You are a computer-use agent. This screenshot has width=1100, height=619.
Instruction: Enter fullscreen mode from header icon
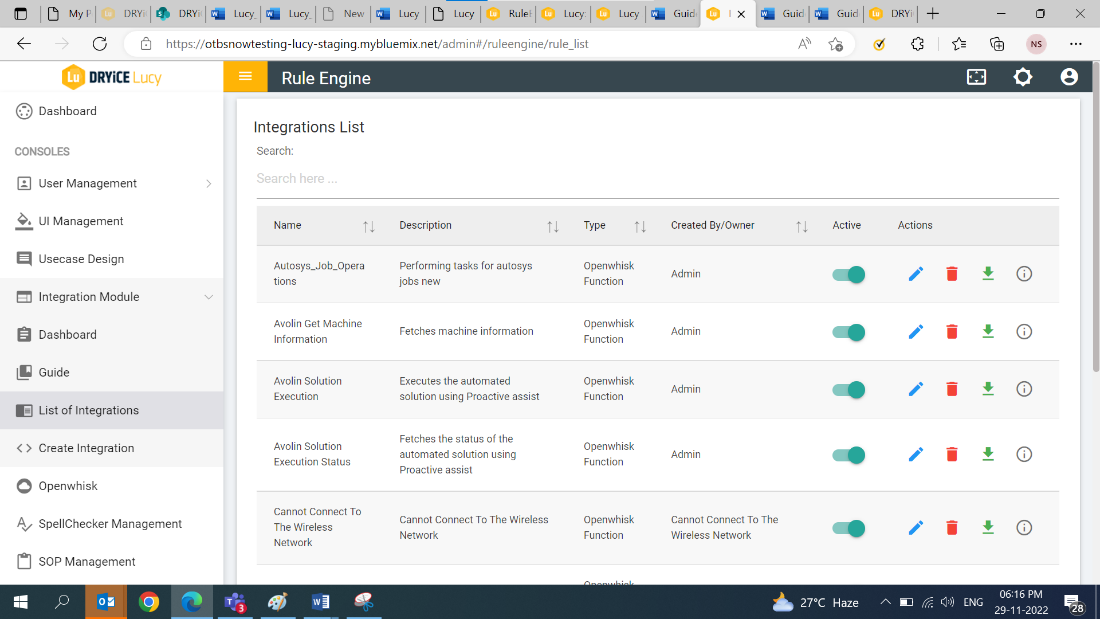pyautogui.click(x=976, y=77)
